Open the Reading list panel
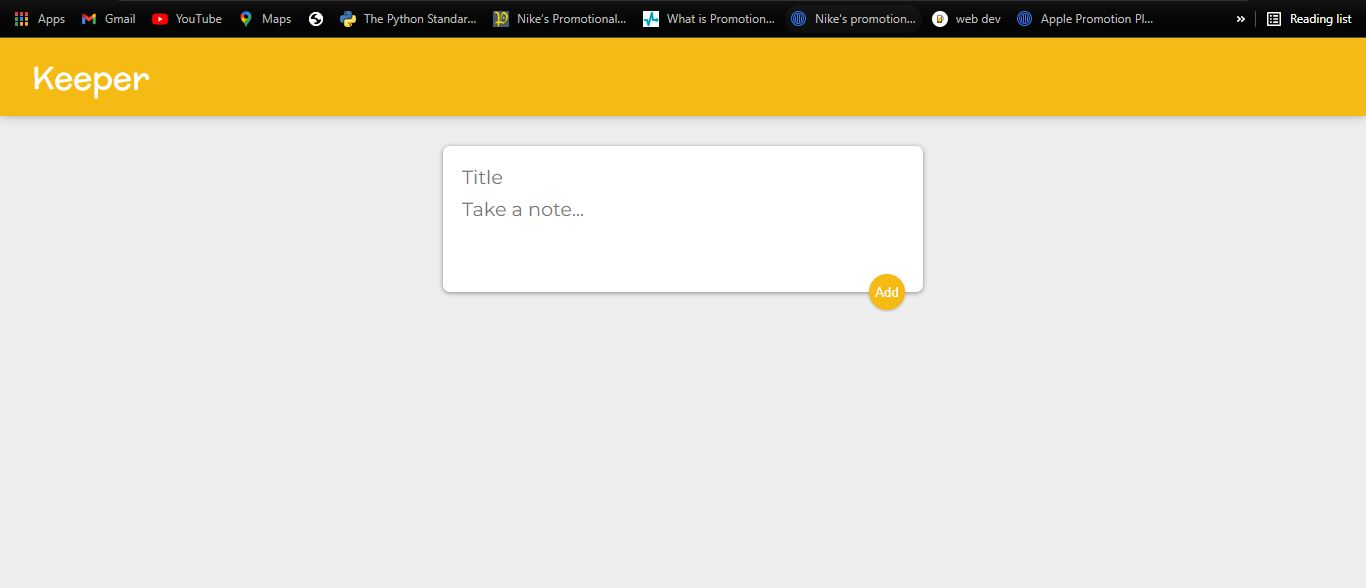 [1309, 18]
